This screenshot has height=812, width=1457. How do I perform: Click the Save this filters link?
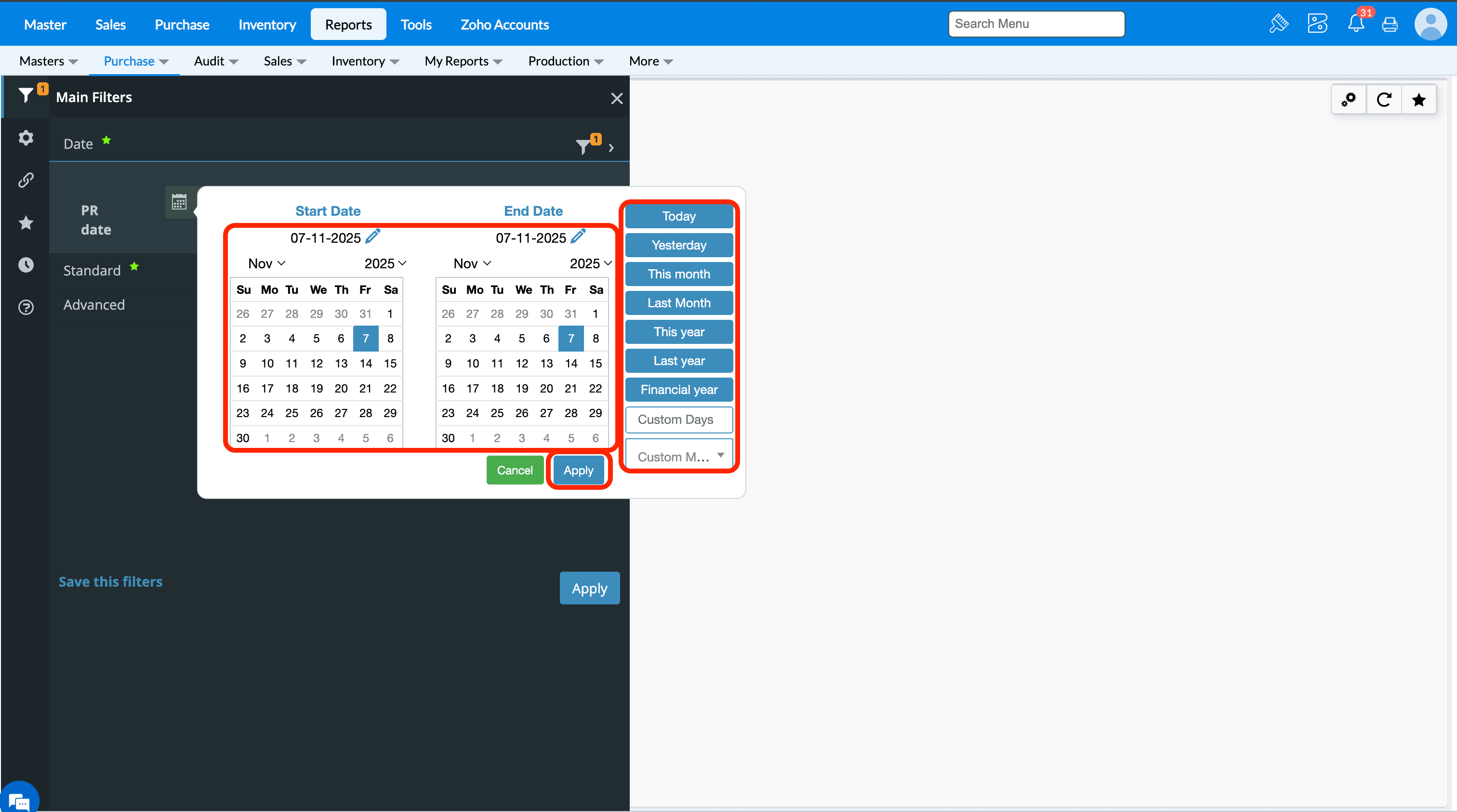coord(110,581)
